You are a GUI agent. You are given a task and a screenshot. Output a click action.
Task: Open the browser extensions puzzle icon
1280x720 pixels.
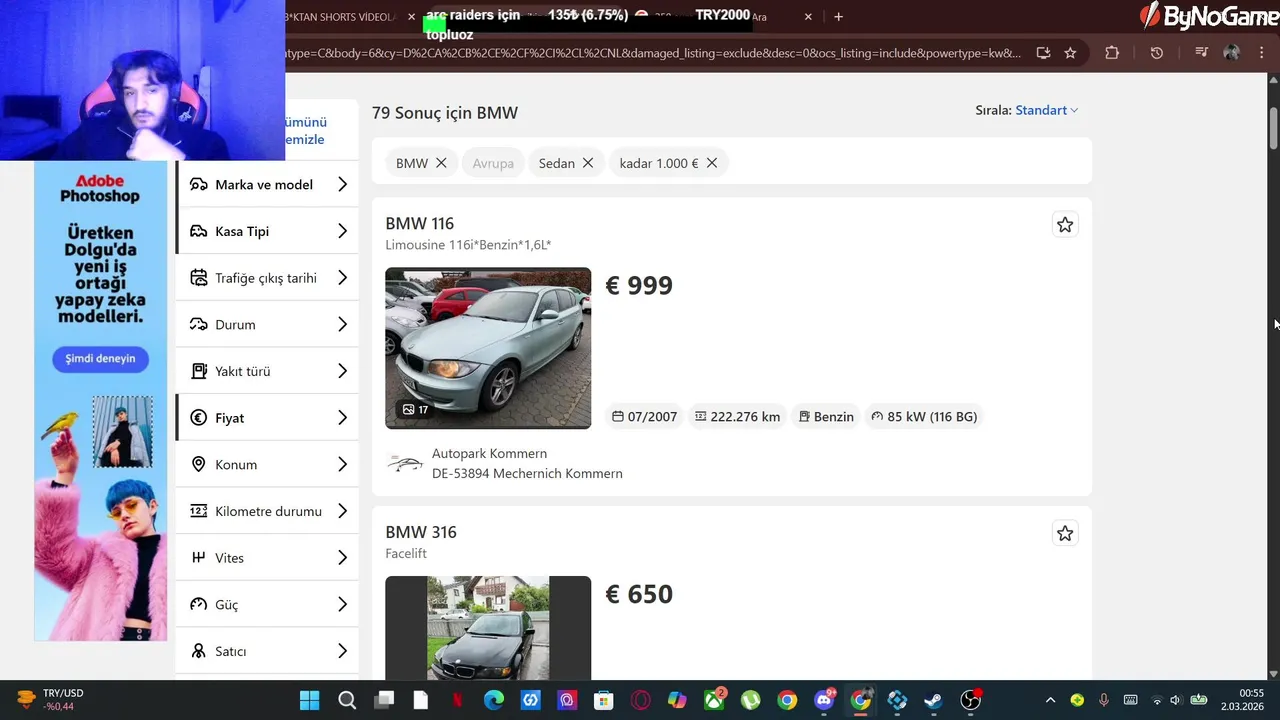[x=1112, y=53]
